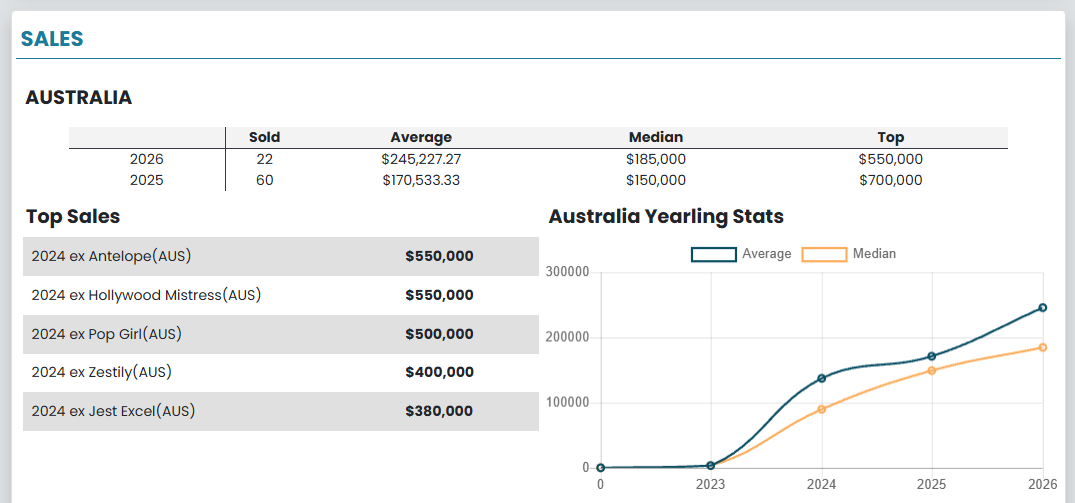This screenshot has height=503, width=1075.
Task: Click the SALES section heading
Action: click(x=52, y=39)
